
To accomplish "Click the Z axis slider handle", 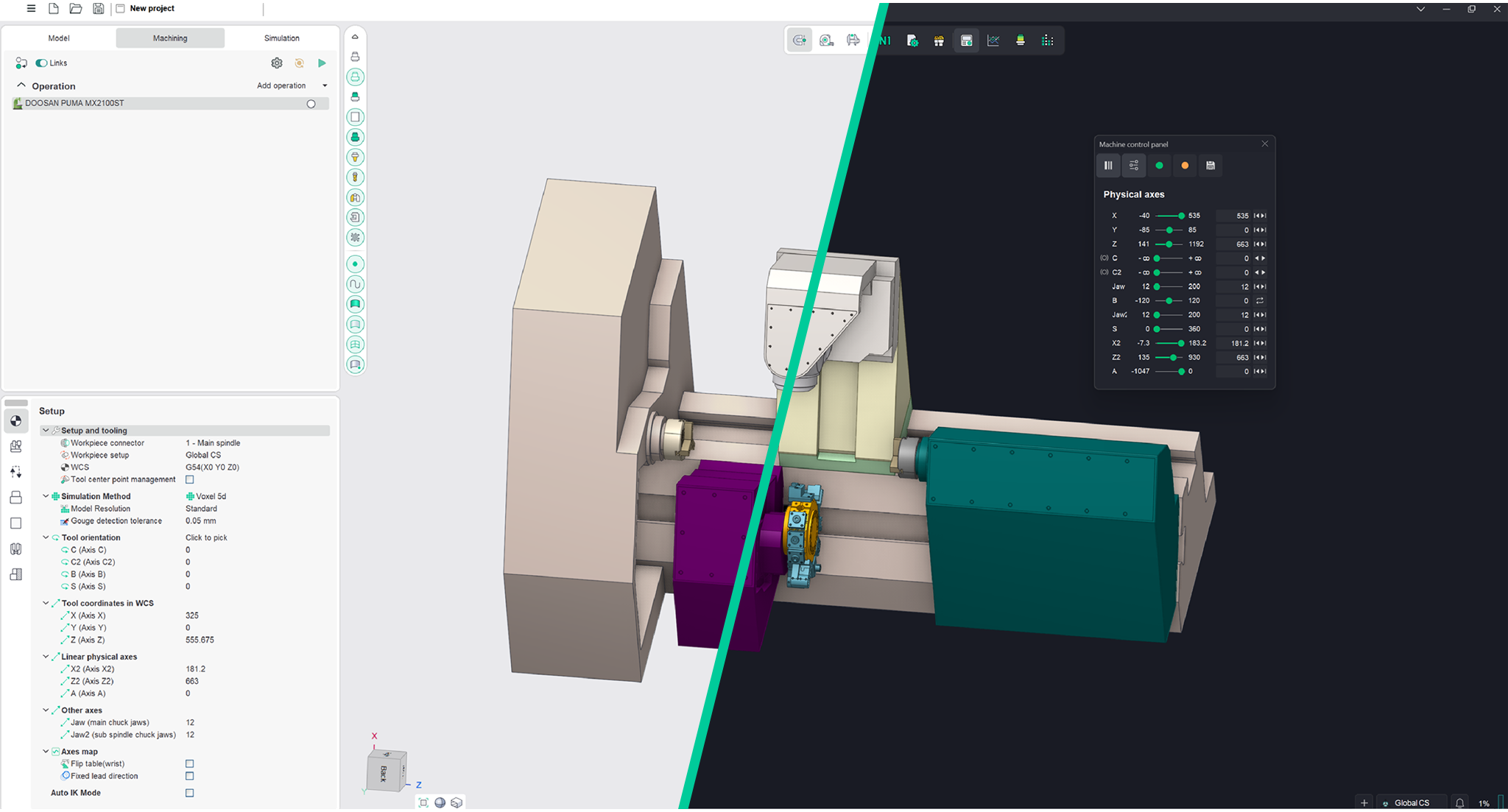I will [1169, 244].
